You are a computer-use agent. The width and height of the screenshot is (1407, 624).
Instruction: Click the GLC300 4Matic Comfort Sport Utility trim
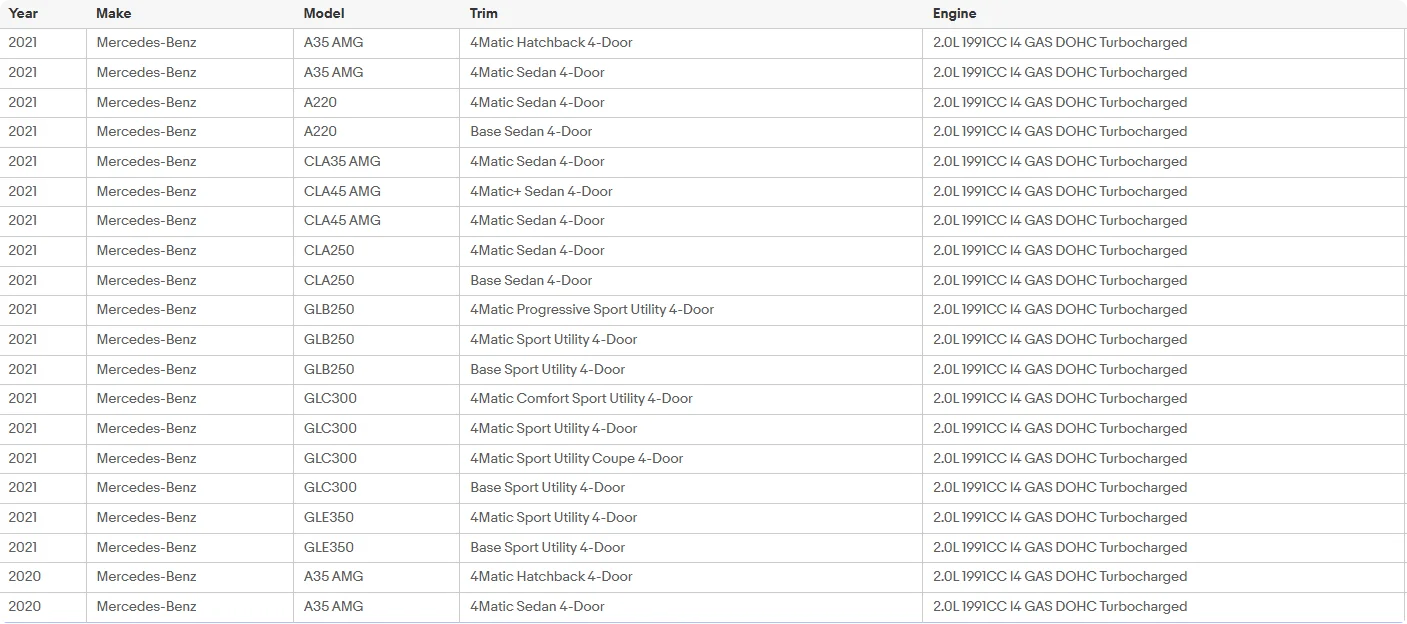coord(581,399)
